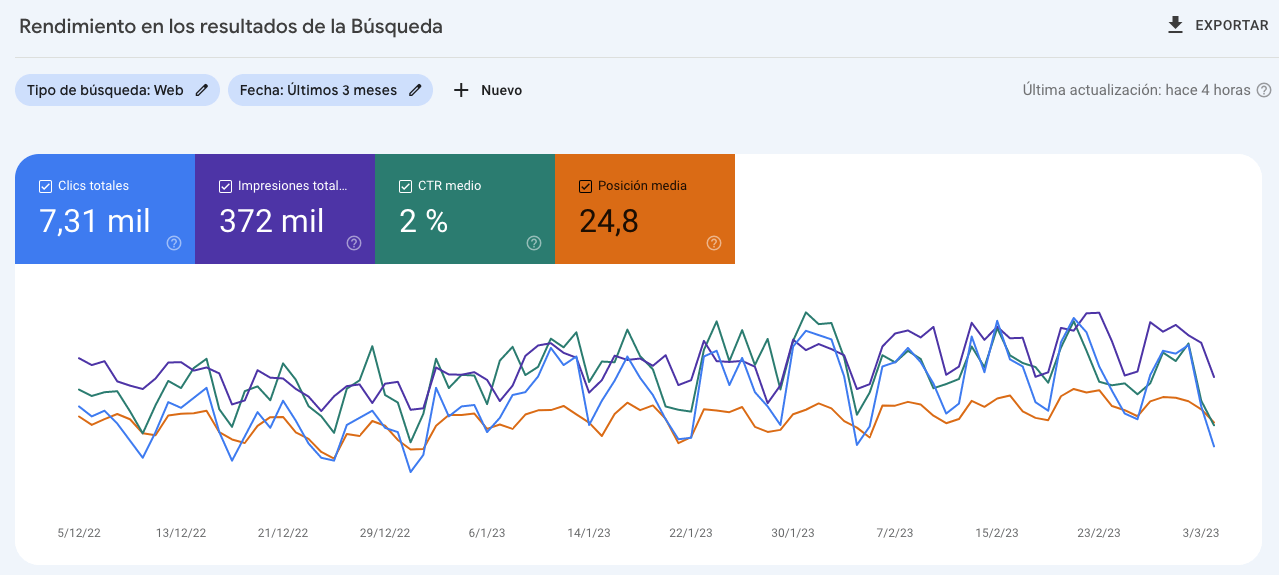Screen dimensions: 1279x575
Task: Click the EXPORTAR button text
Action: tap(1231, 26)
